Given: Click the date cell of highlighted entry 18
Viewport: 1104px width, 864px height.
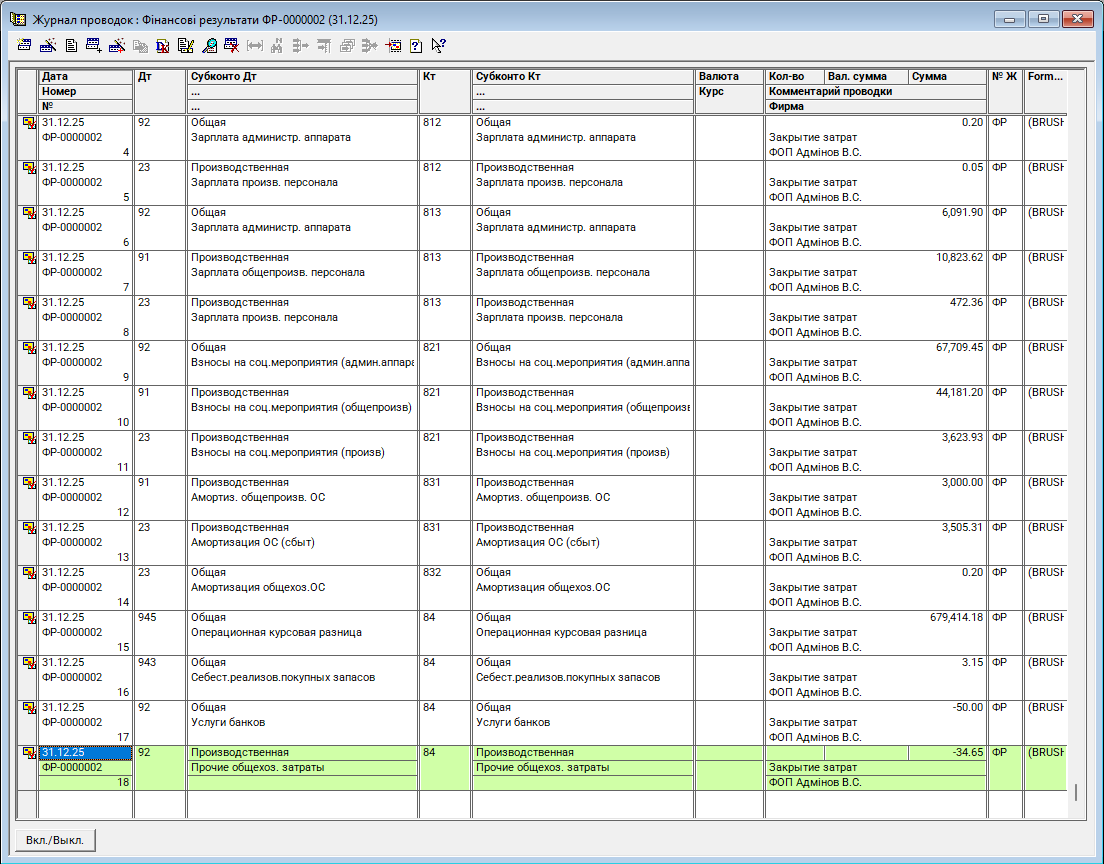Looking at the screenshot, I should [x=85, y=753].
